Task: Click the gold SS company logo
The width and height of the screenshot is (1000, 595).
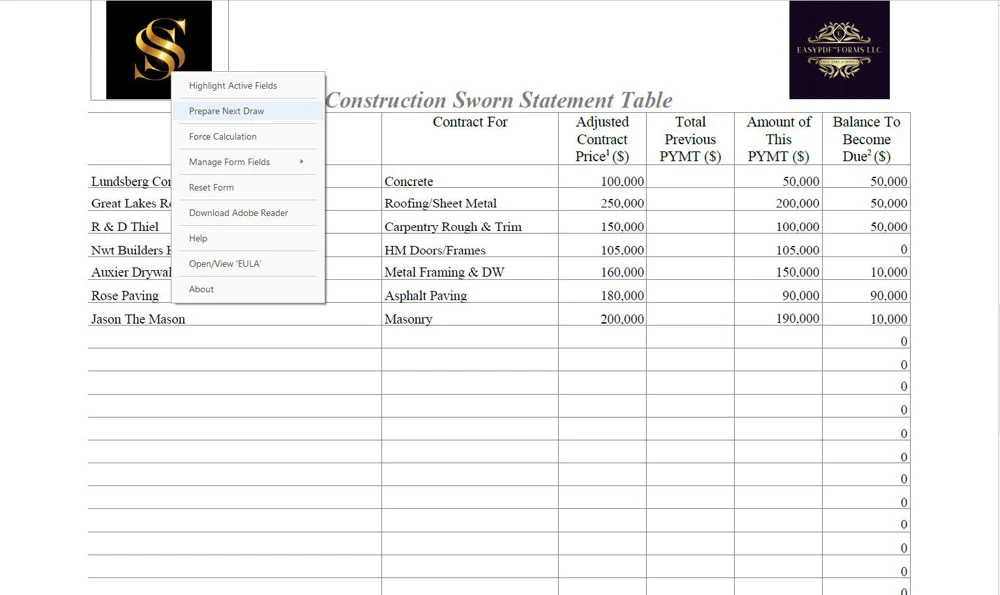Action: point(160,50)
